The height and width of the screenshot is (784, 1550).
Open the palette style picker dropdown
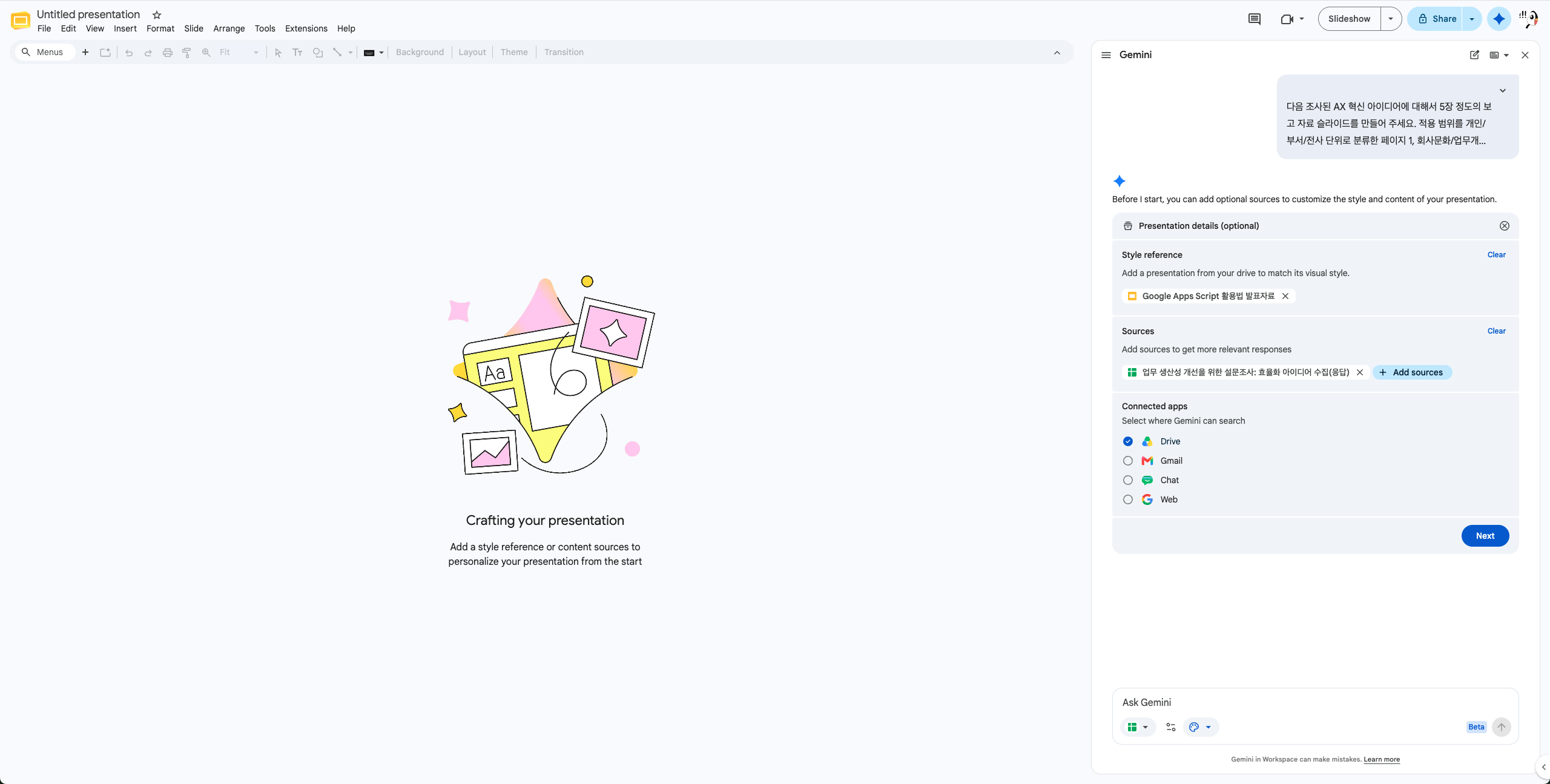(x=1200, y=727)
